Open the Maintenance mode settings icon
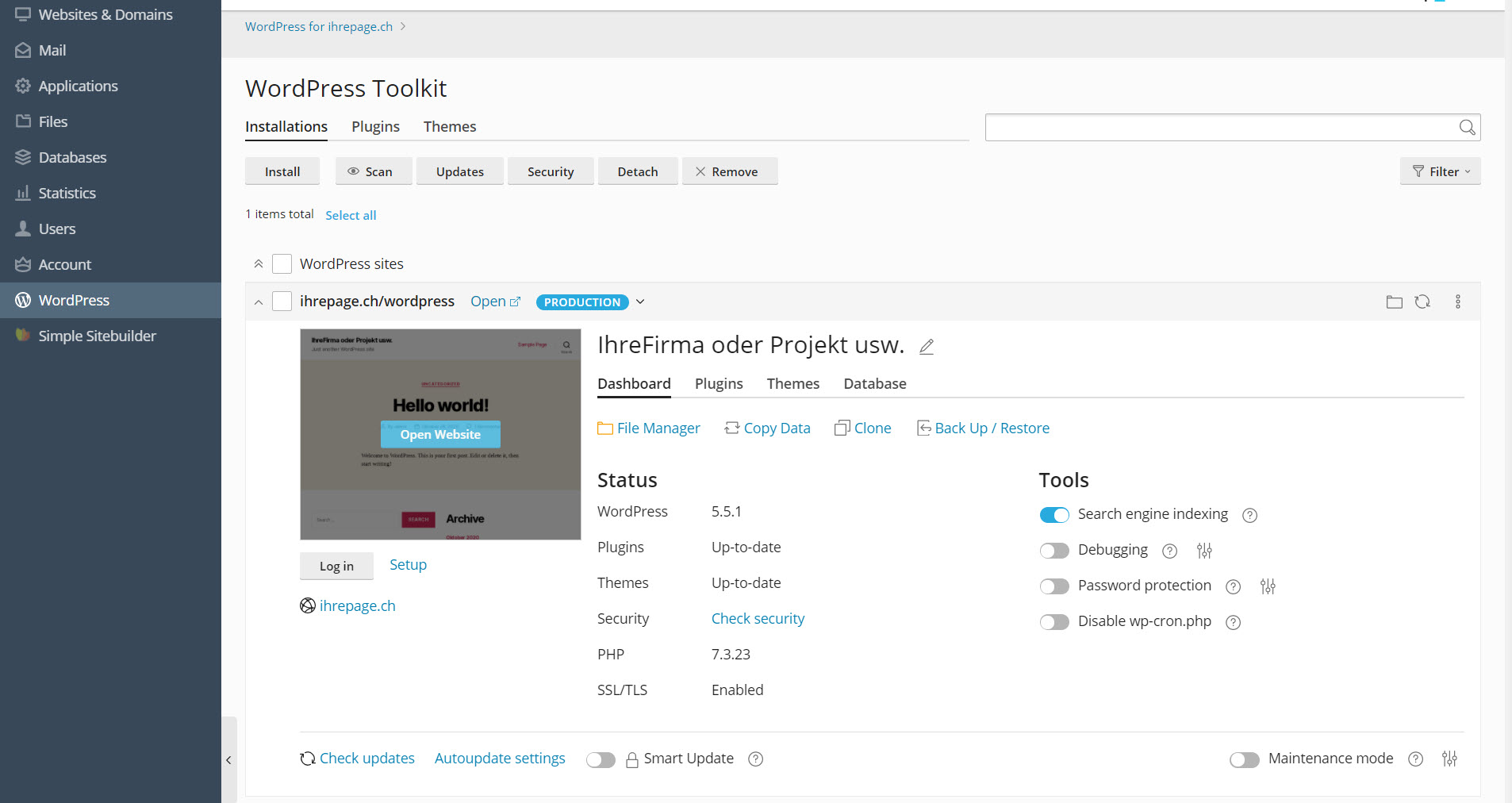 (1450, 759)
